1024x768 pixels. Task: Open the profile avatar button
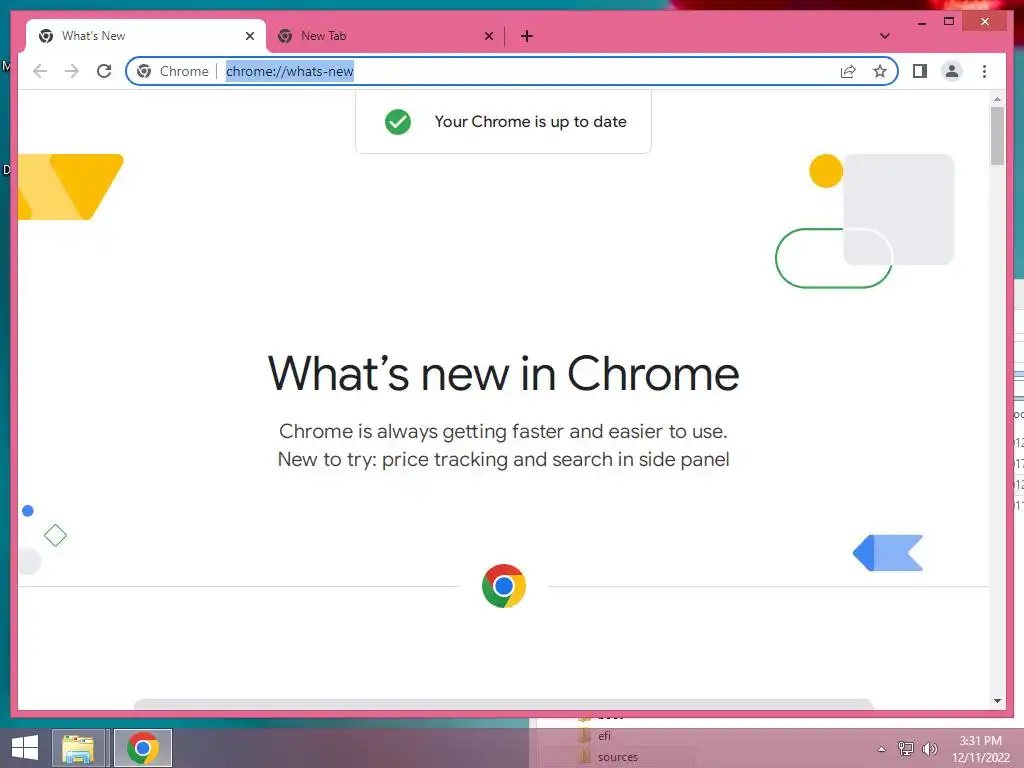tap(952, 71)
